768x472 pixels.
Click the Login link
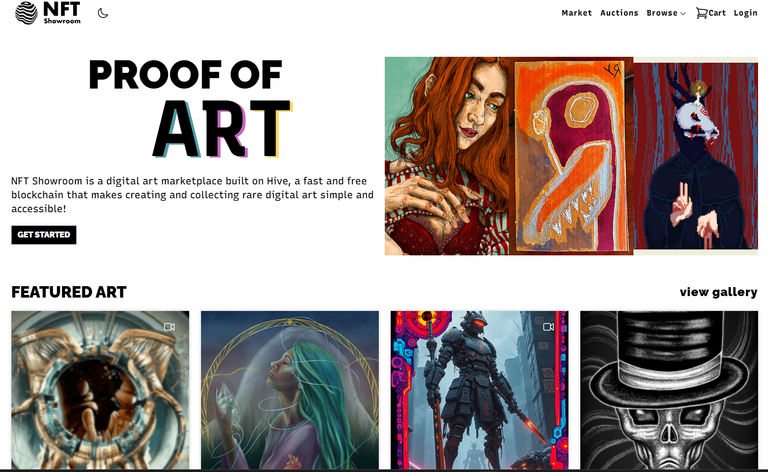[x=745, y=13]
